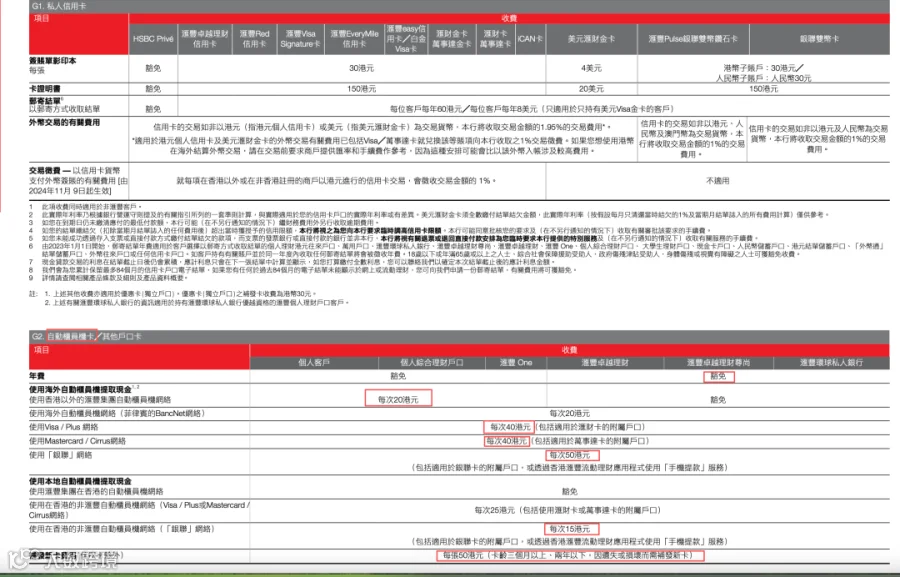The width and height of the screenshot is (900, 577).
Task: Click the 郵寄結單 row label
Action: 45,101
